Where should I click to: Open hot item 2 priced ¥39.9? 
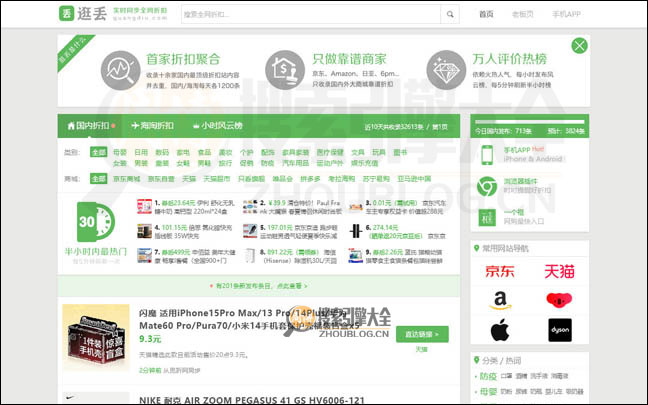pos(300,207)
